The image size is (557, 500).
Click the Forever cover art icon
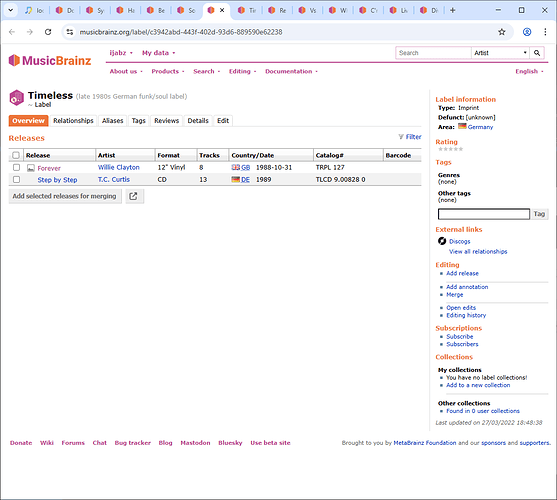31,168
